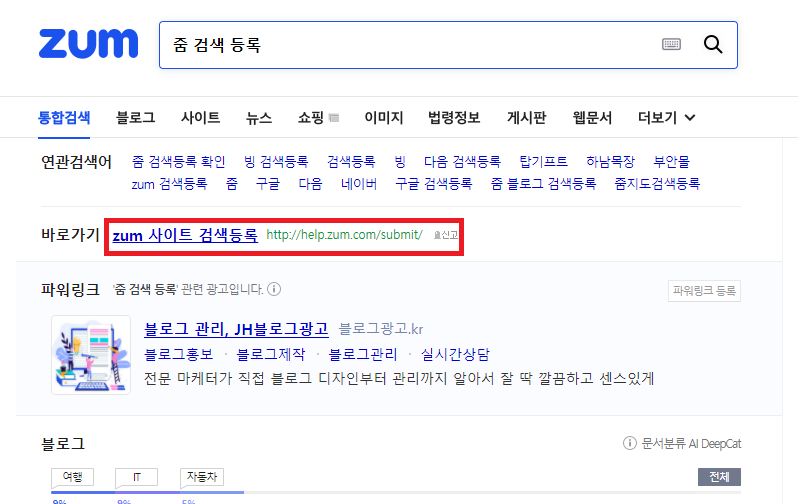Image resolution: width=798 pixels, height=504 pixels.
Task: Click the 전체 button in blog section
Action: (719, 477)
